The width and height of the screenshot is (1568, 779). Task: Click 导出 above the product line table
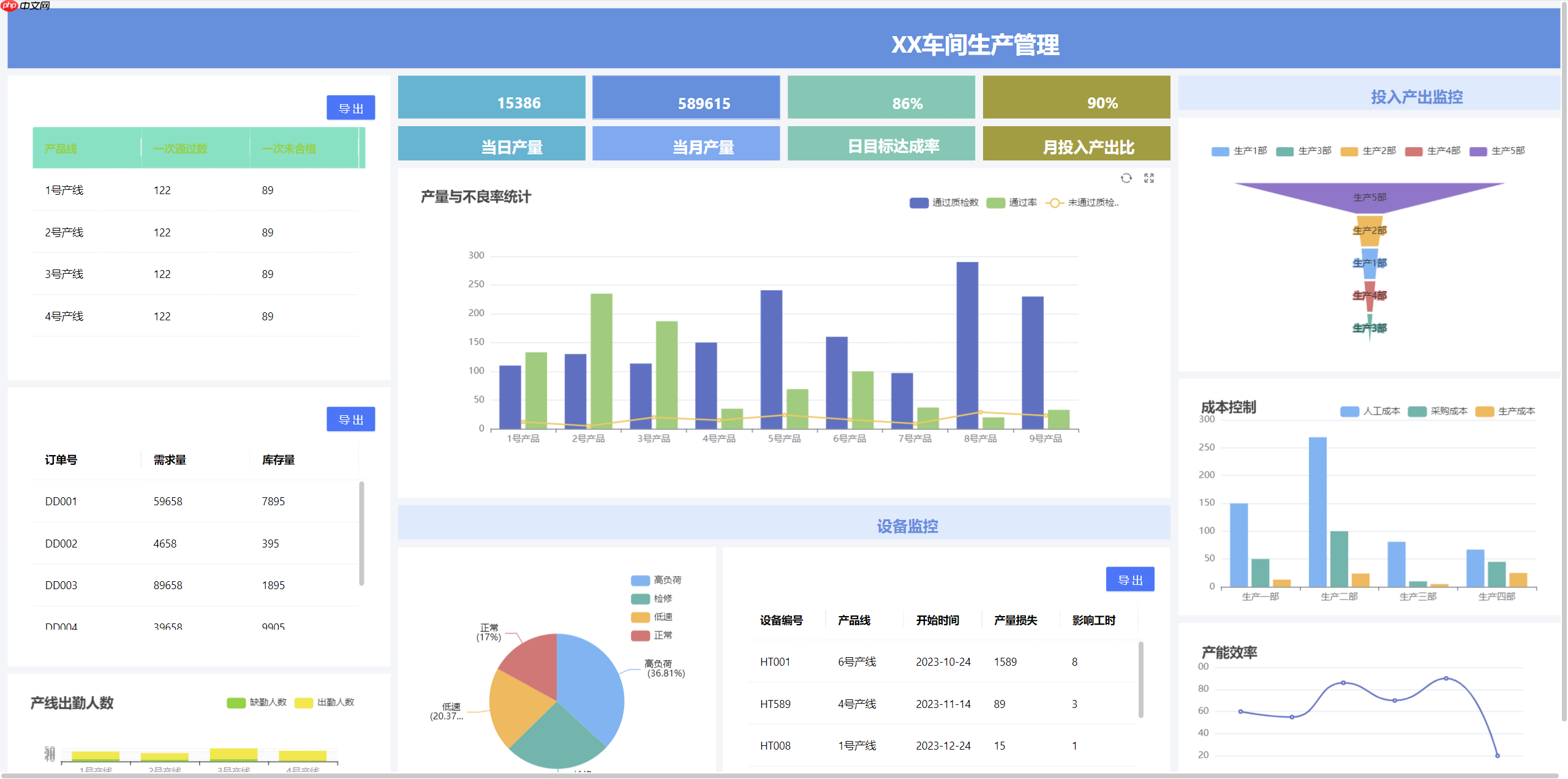point(350,108)
